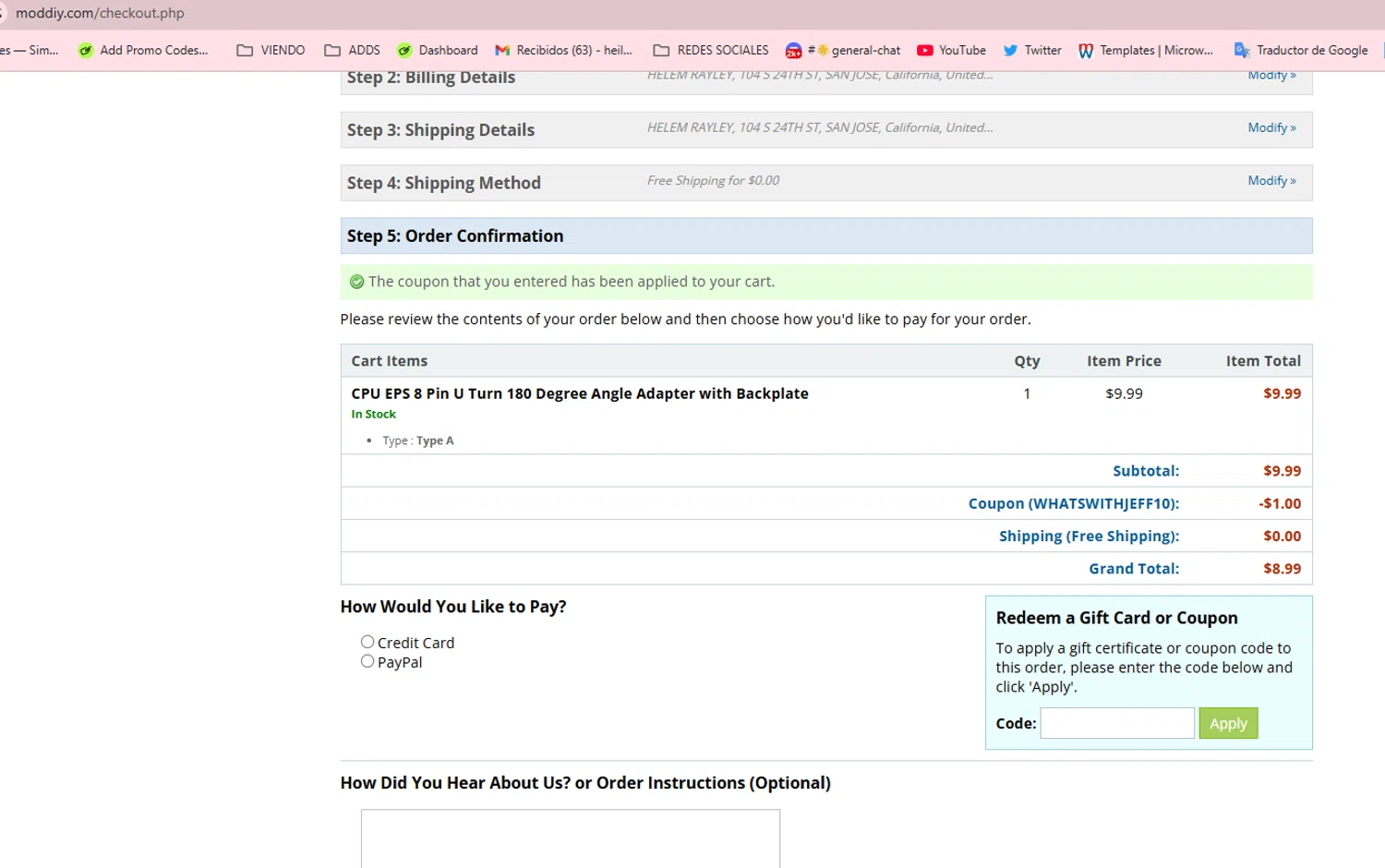Modify Step 2 Billing Details
Image resolution: width=1385 pixels, height=868 pixels.
click(1271, 76)
